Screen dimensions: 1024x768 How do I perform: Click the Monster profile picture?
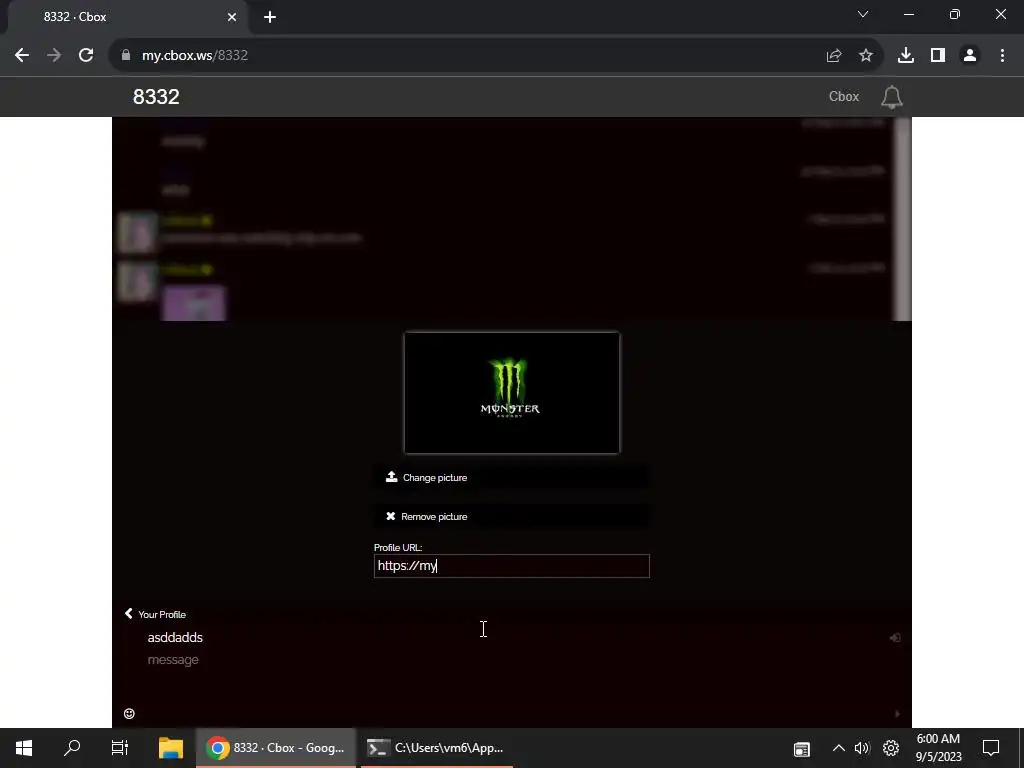512,392
